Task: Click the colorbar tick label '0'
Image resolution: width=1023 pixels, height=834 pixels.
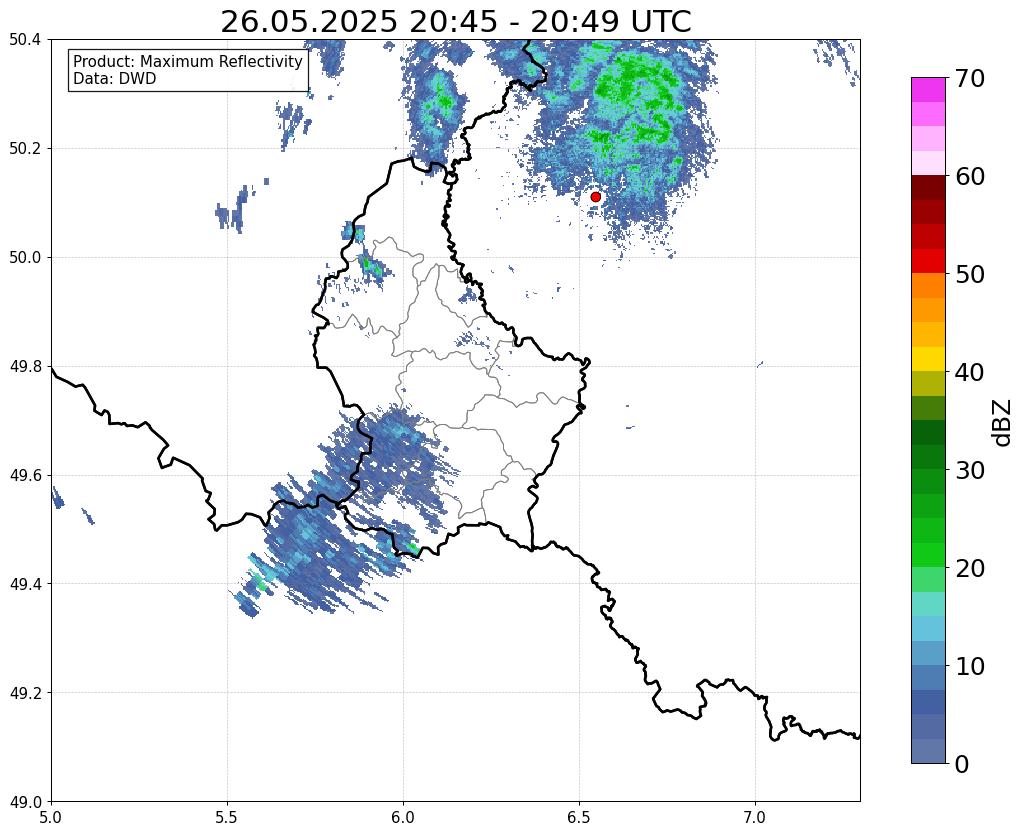Action: [962, 764]
